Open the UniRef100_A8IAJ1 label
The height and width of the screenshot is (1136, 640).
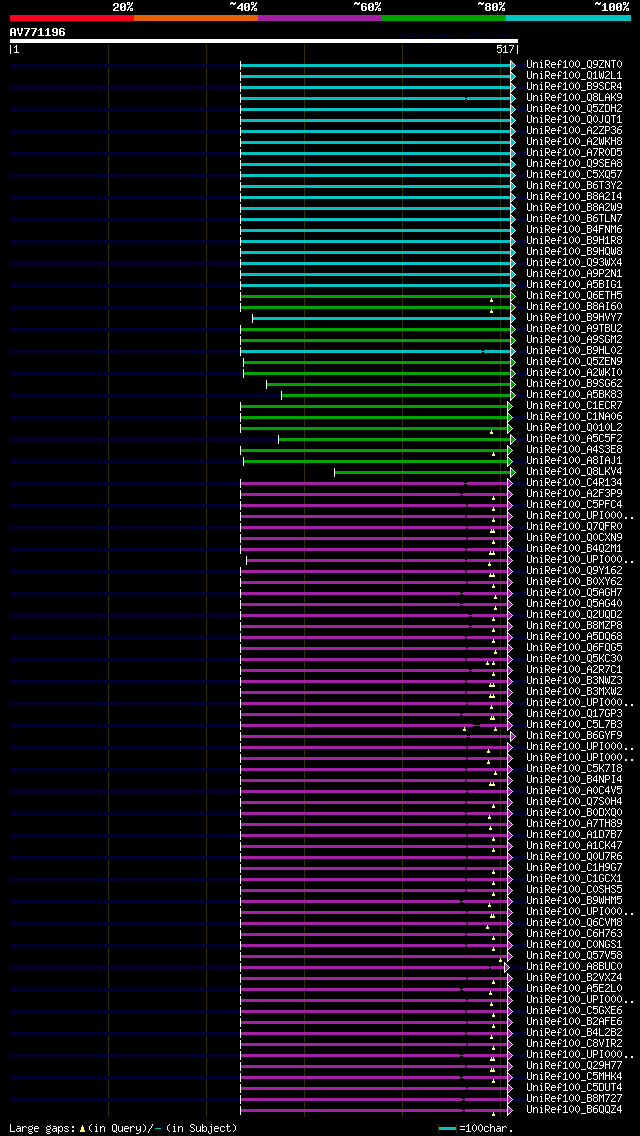(x=574, y=461)
